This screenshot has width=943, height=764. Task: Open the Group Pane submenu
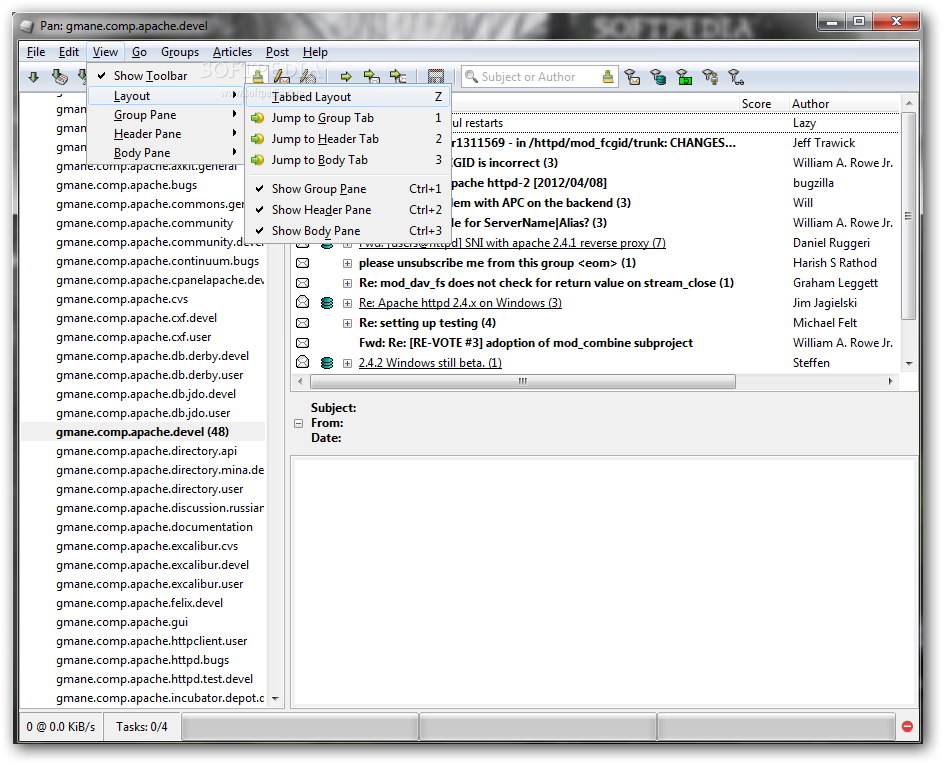[165, 115]
